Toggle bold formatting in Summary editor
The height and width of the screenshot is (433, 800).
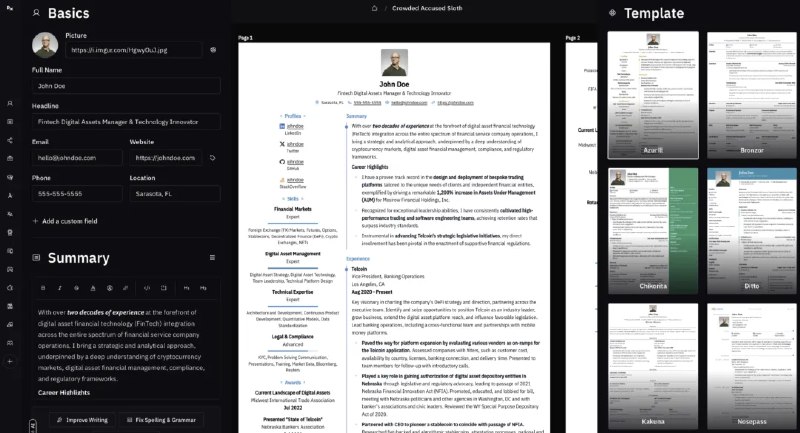pos(43,288)
